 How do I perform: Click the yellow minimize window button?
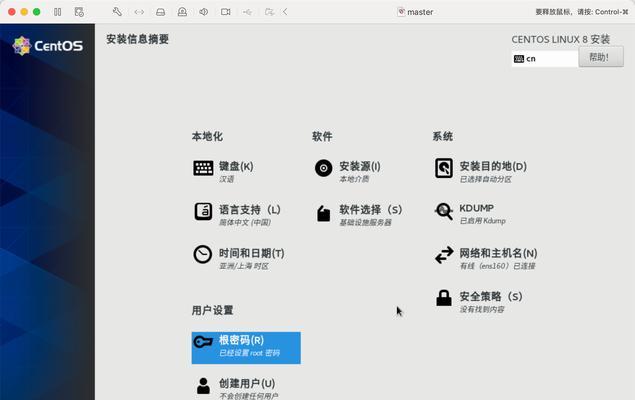[x=24, y=12]
